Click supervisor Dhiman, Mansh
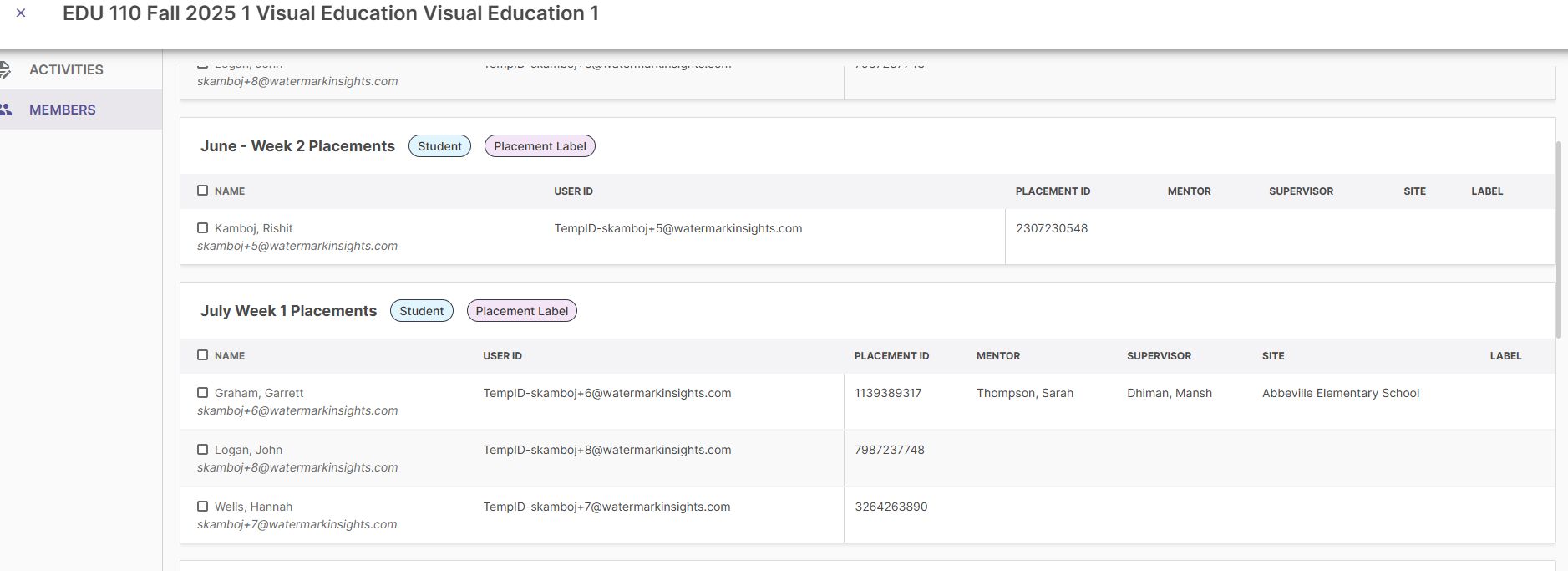 click(x=1170, y=393)
